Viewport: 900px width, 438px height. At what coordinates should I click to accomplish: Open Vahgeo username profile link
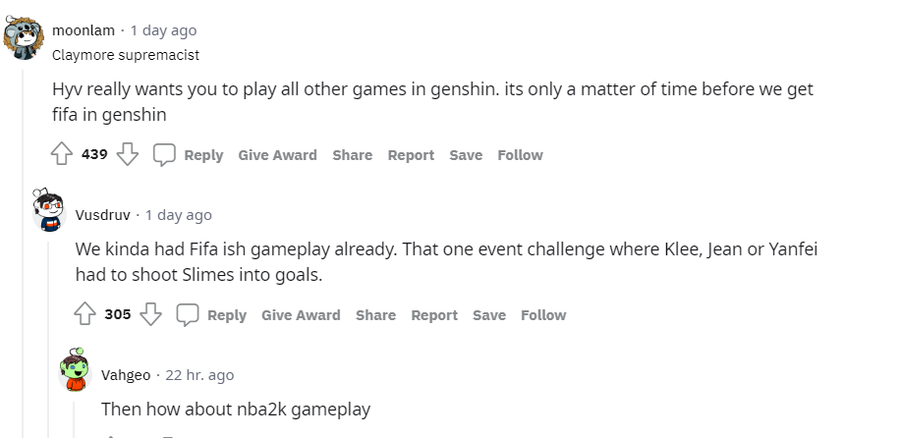tap(126, 375)
